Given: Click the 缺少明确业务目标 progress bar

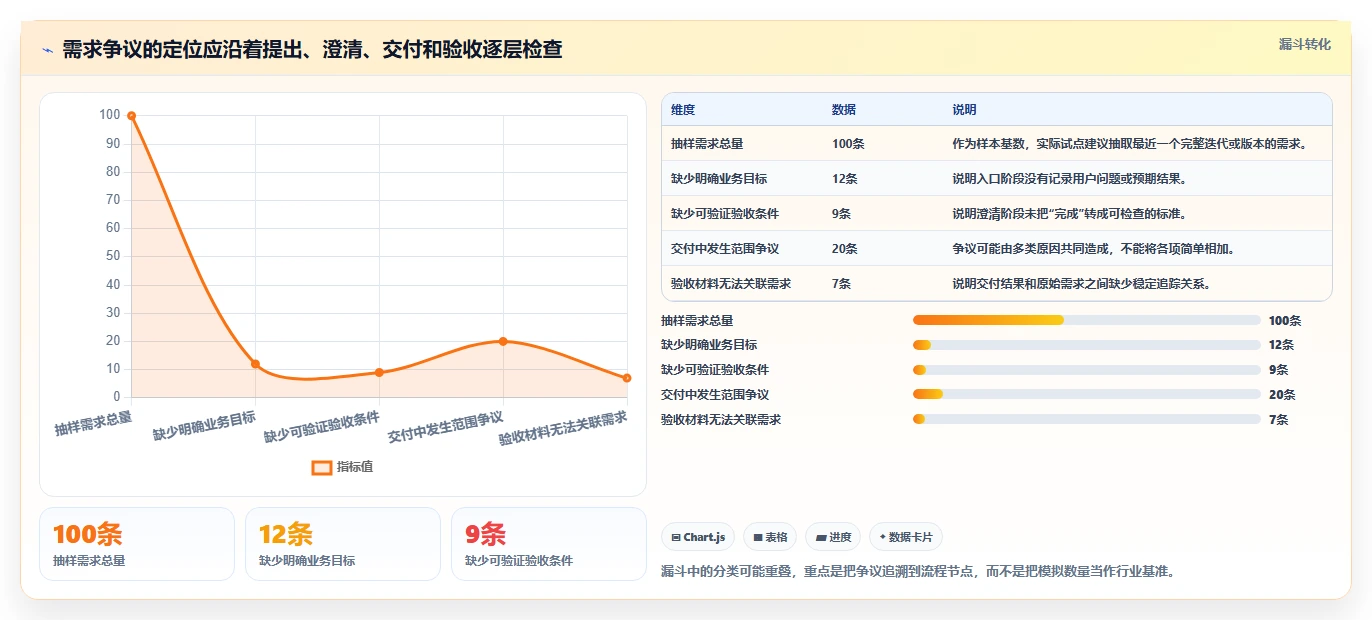Looking at the screenshot, I should [1086, 345].
